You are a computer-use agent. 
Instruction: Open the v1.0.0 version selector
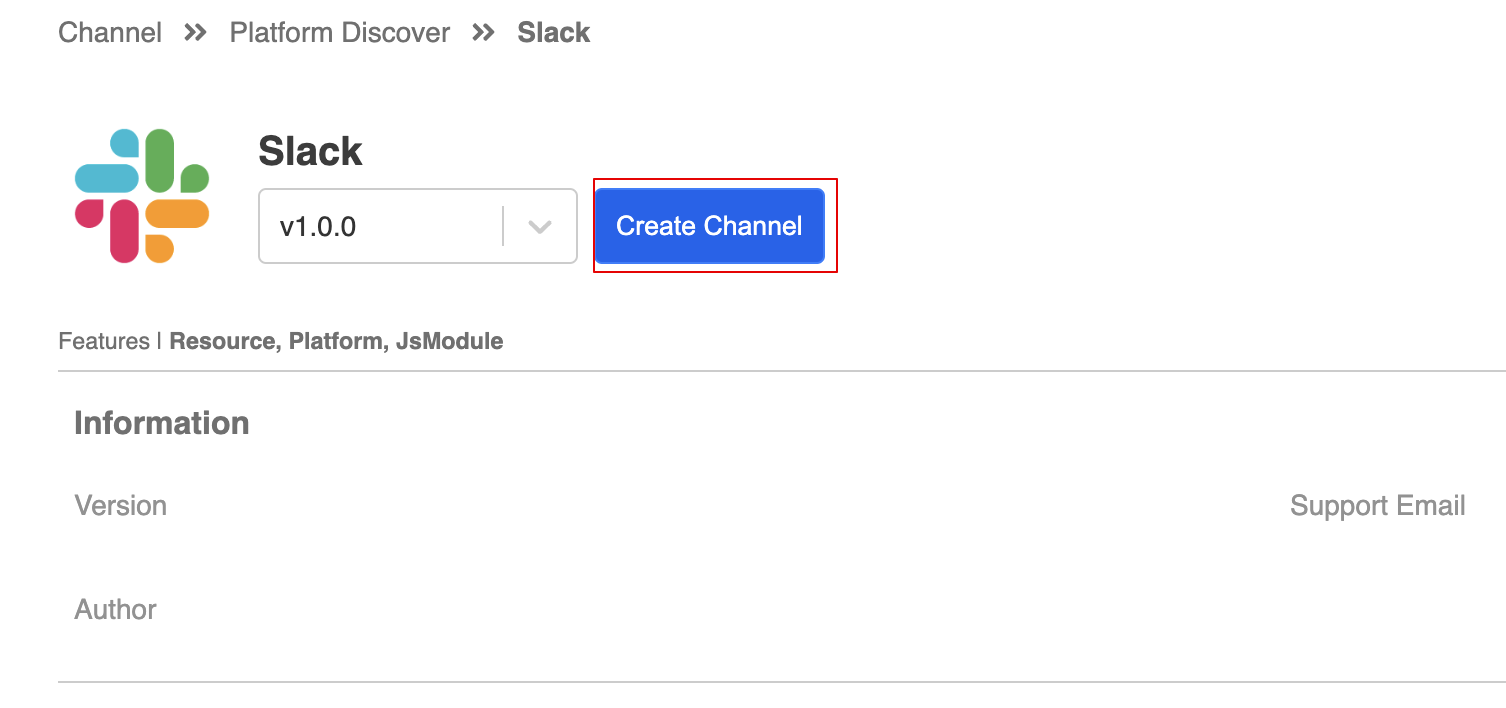point(380,227)
